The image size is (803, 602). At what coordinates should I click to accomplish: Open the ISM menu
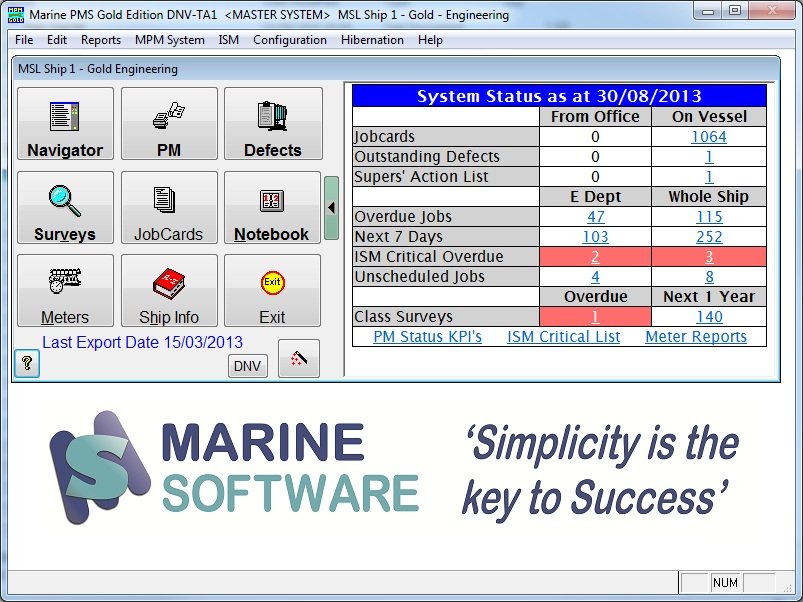(x=228, y=40)
